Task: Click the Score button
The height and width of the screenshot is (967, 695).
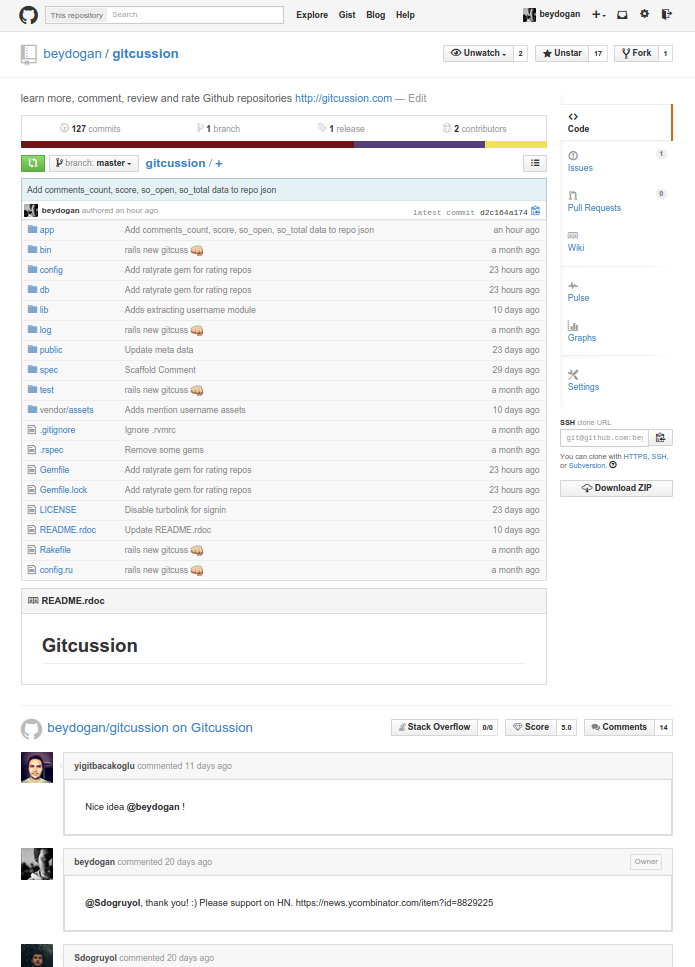Action: point(531,727)
